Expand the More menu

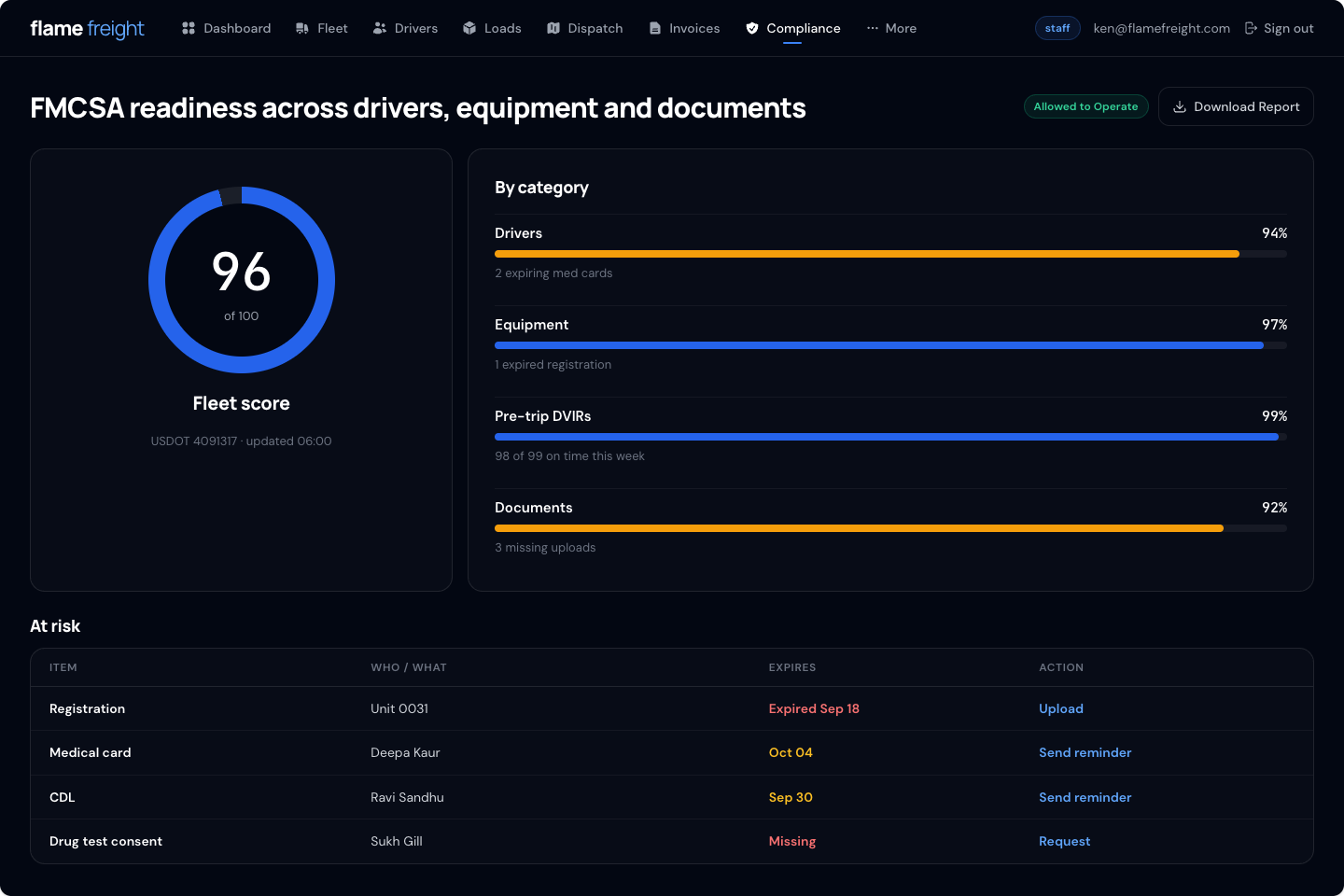(891, 28)
